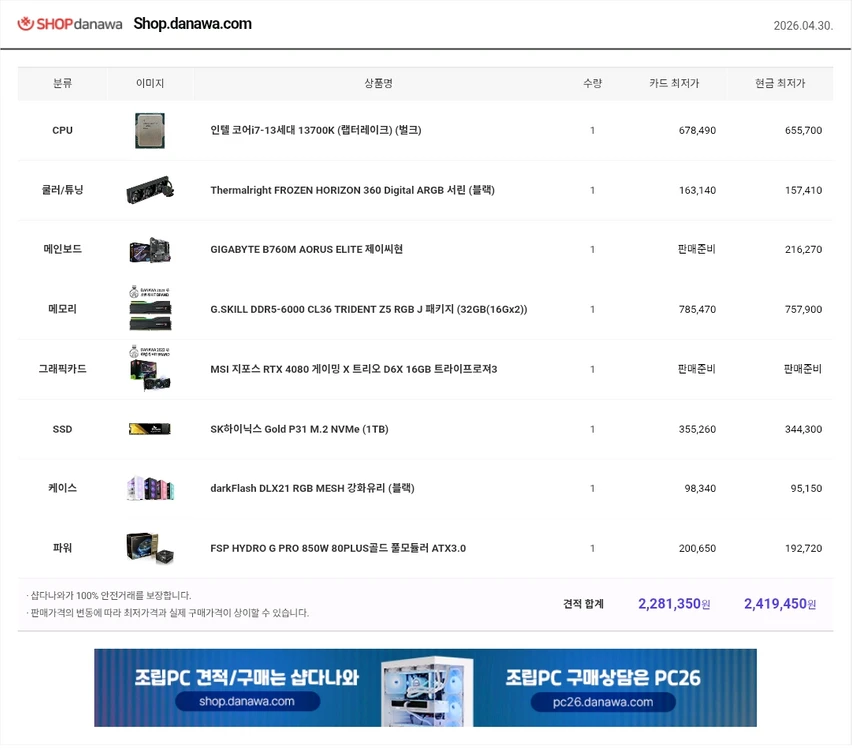852x750 pixels.
Task: Click the white PC case banner image
Action: click(x=427, y=691)
